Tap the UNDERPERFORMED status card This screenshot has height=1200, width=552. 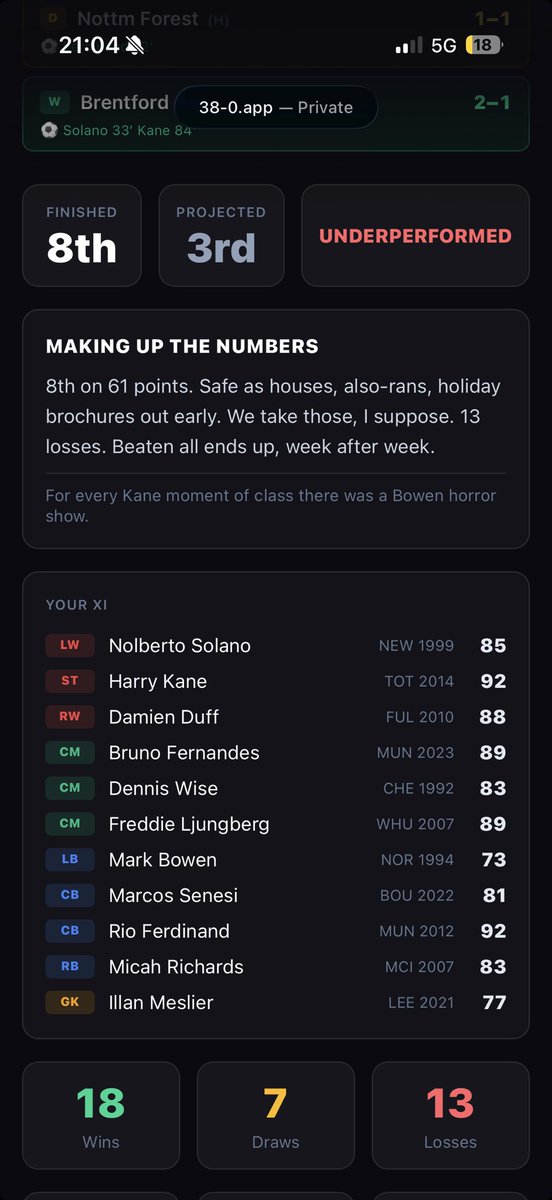point(415,236)
